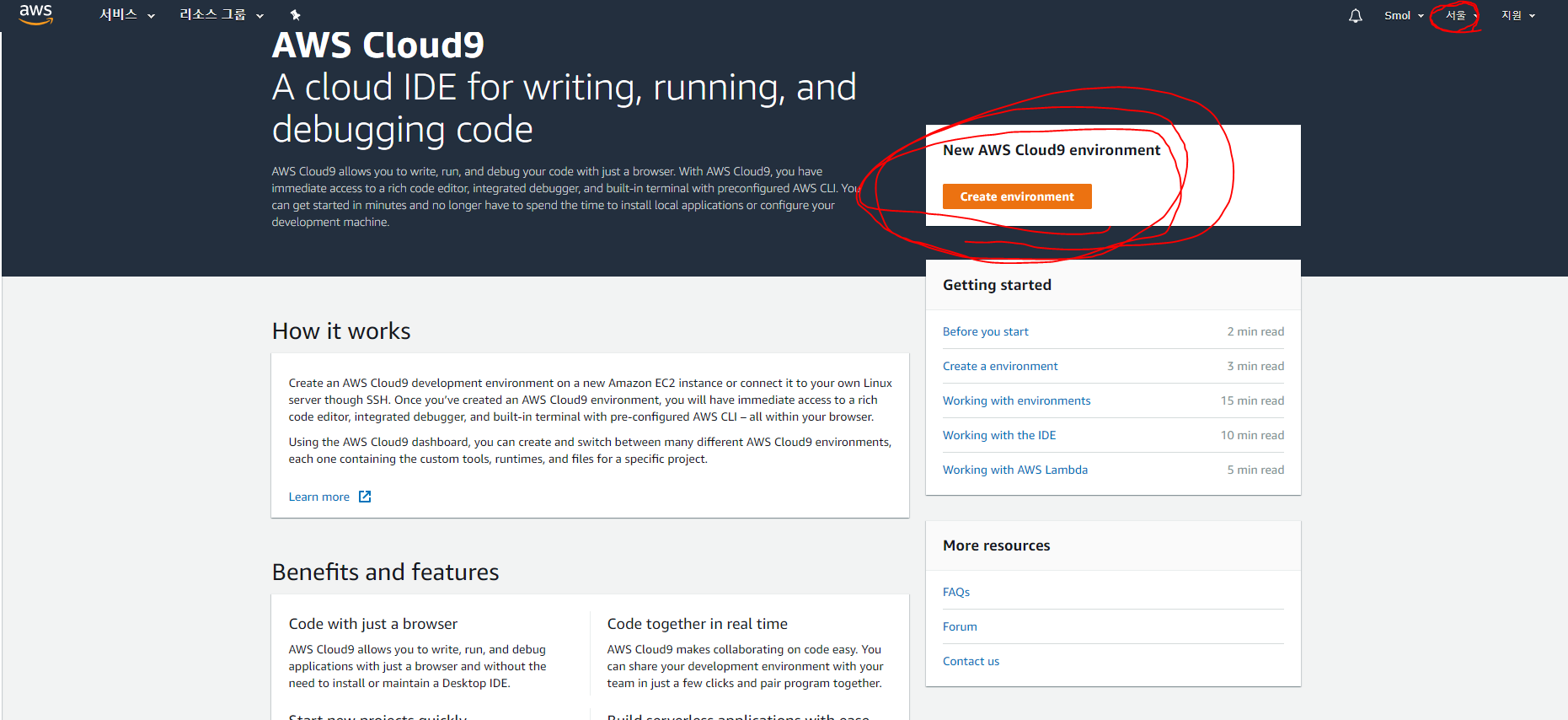
Task: Open the FAQs resource link
Action: (x=956, y=592)
